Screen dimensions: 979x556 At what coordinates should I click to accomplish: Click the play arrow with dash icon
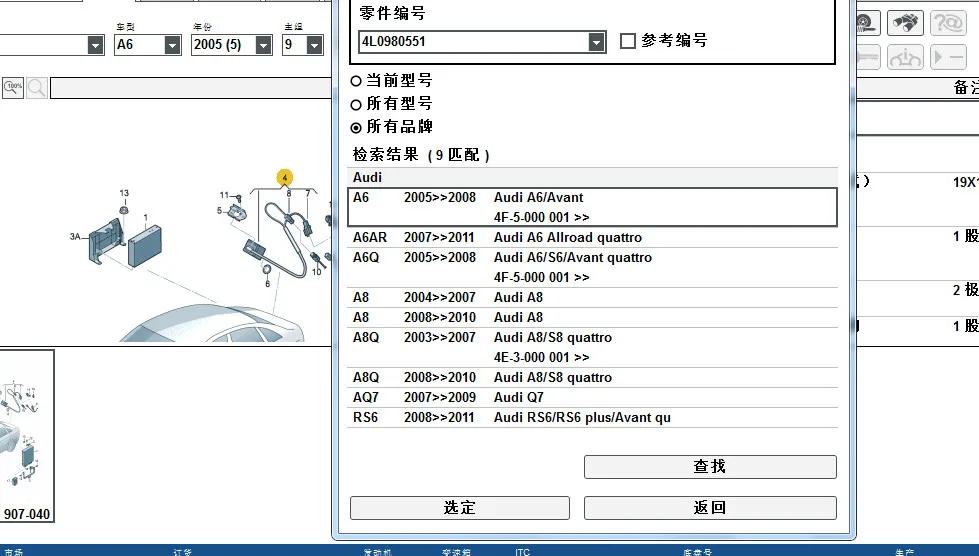pyautogui.click(x=948, y=57)
